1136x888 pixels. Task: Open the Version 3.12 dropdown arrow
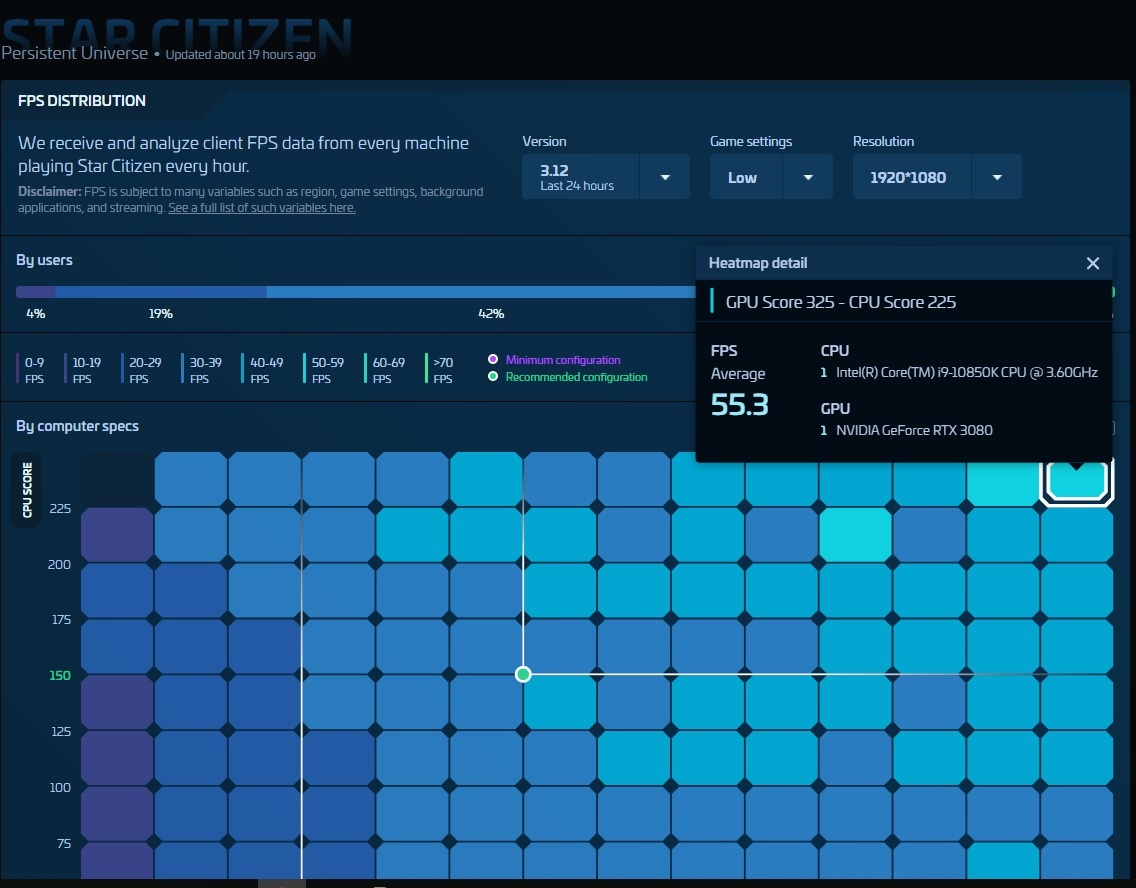pyautogui.click(x=665, y=177)
